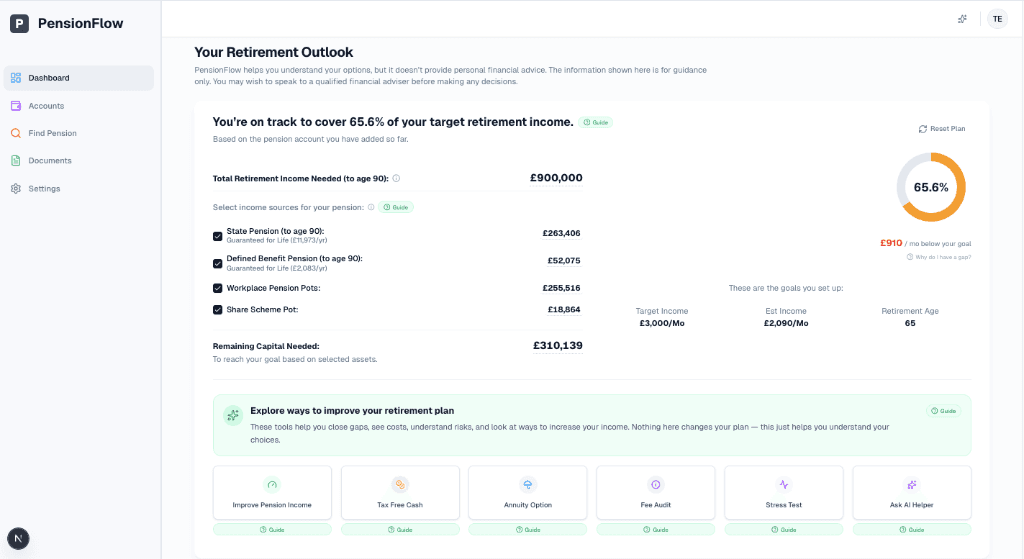Image resolution: width=1024 pixels, height=559 pixels.
Task: Open Guide under Stress Test
Action: pos(784,530)
